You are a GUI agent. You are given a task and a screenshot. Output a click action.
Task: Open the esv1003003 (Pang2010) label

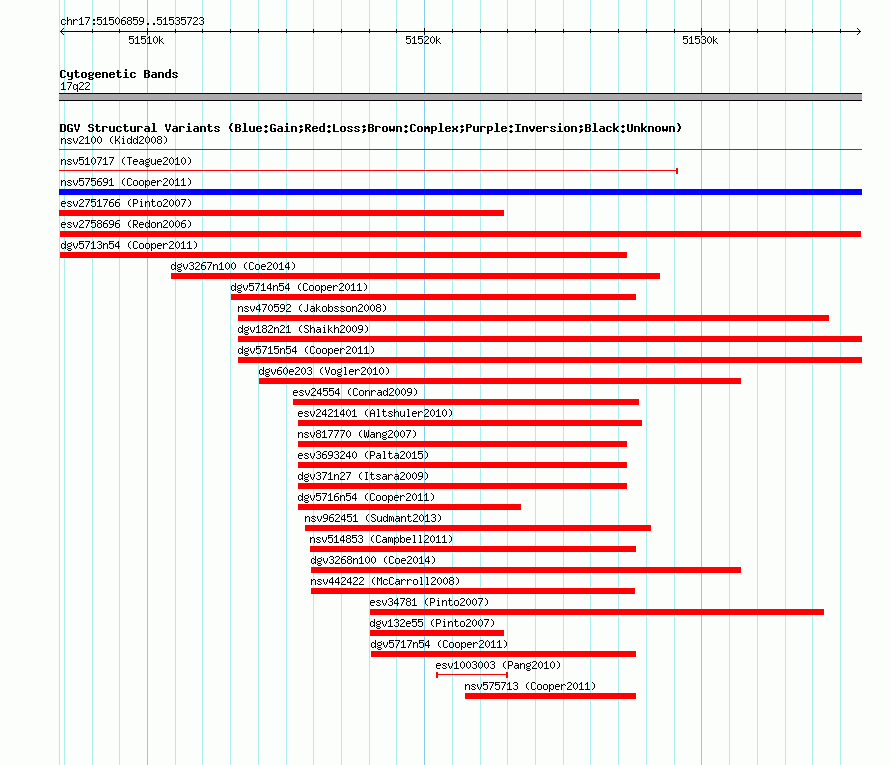pos(498,665)
